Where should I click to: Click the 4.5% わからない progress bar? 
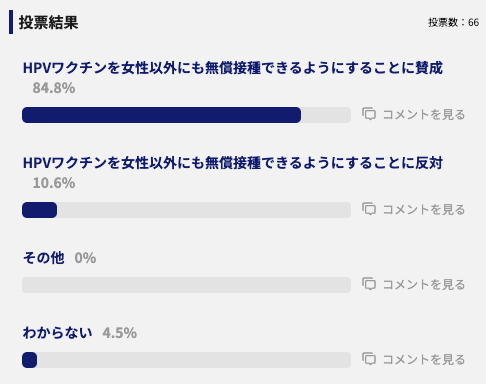[x=186, y=360]
